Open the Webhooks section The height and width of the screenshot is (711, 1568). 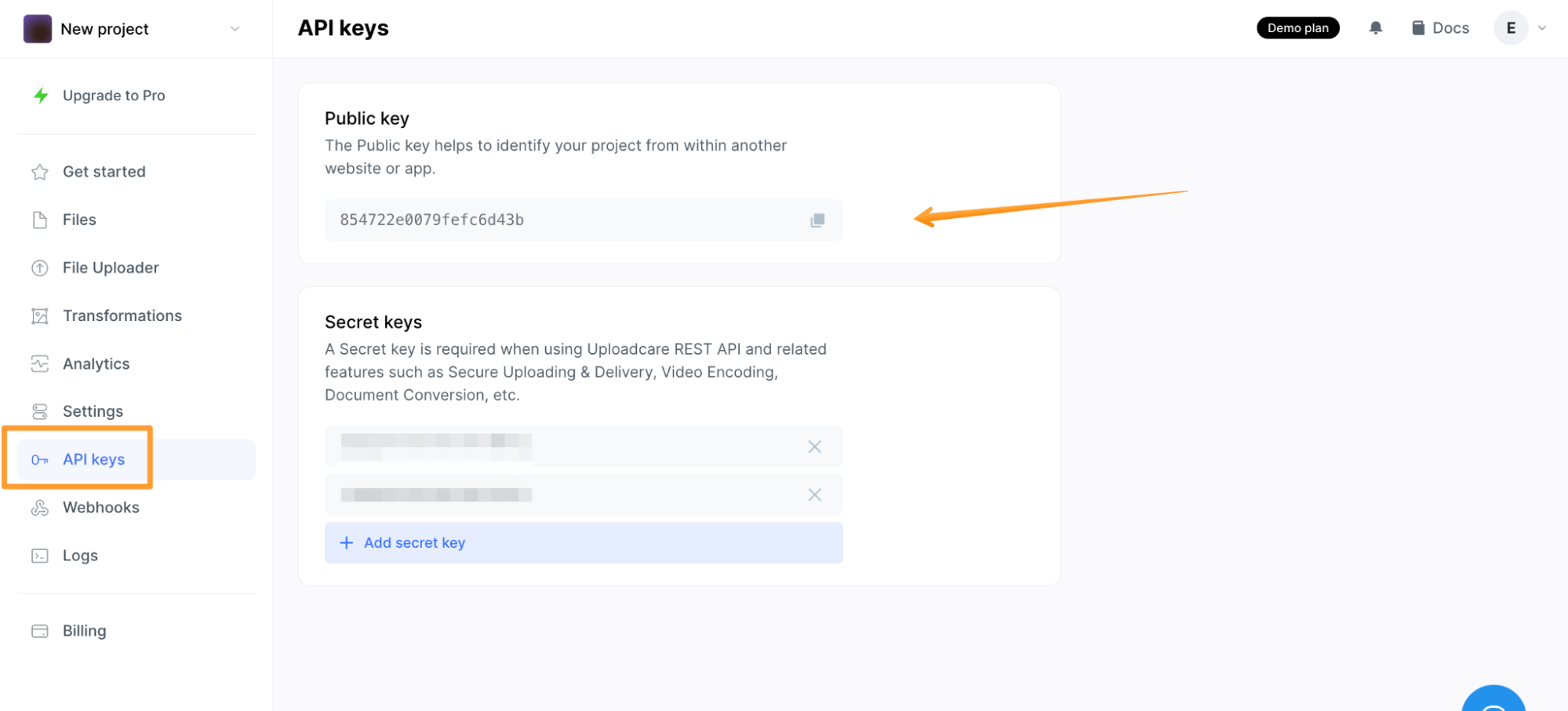100,507
